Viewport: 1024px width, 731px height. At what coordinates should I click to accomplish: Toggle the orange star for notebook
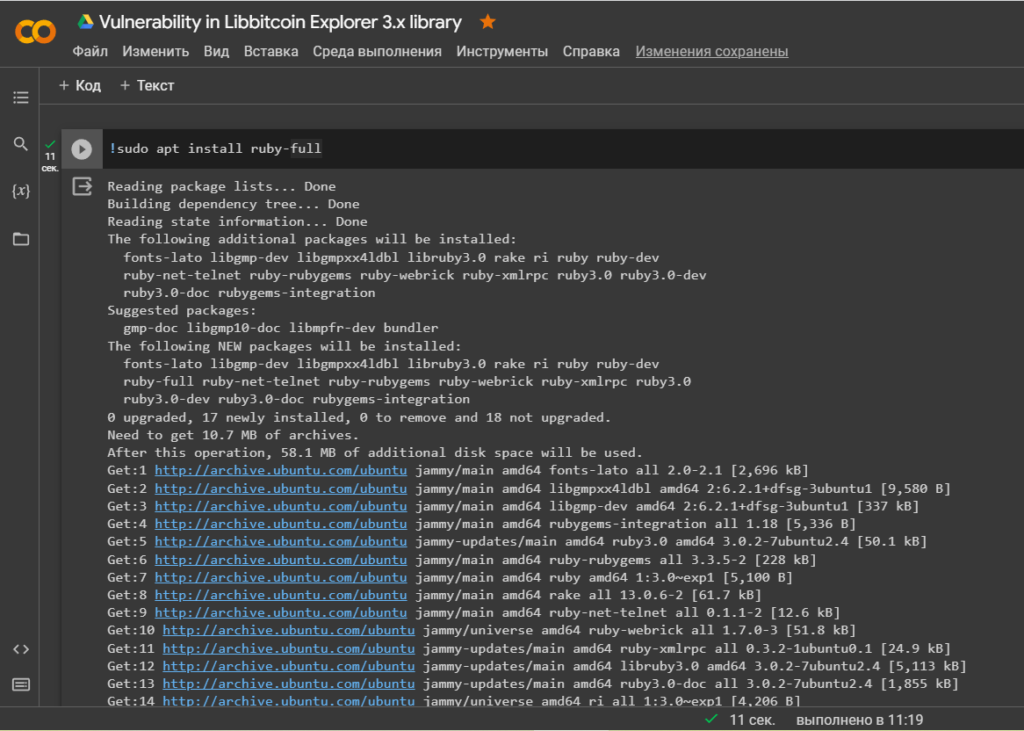tap(487, 22)
